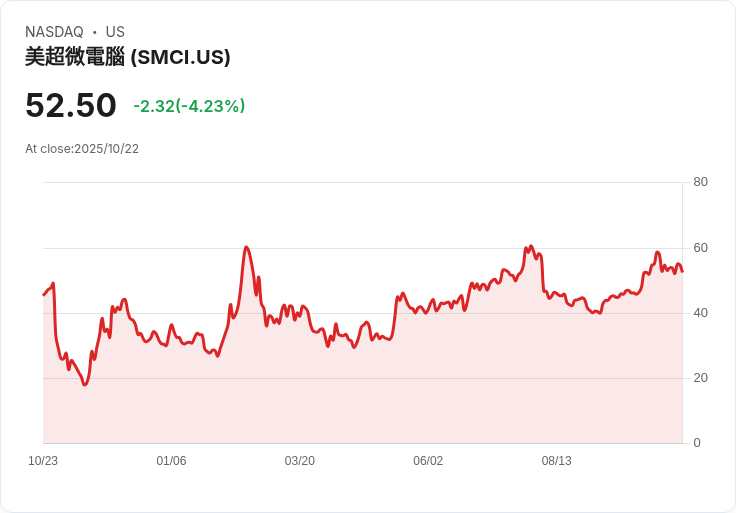Image resolution: width=736 pixels, height=513 pixels.
Task: Click the lowest dip on the price line
Action: [85, 385]
